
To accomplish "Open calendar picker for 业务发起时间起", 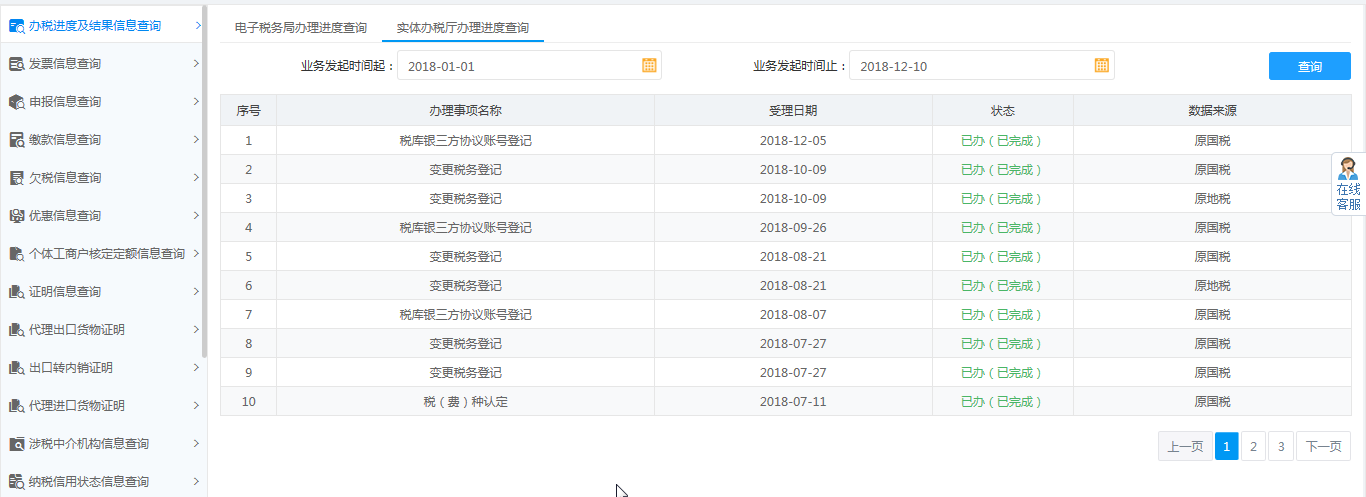I will click(x=649, y=66).
